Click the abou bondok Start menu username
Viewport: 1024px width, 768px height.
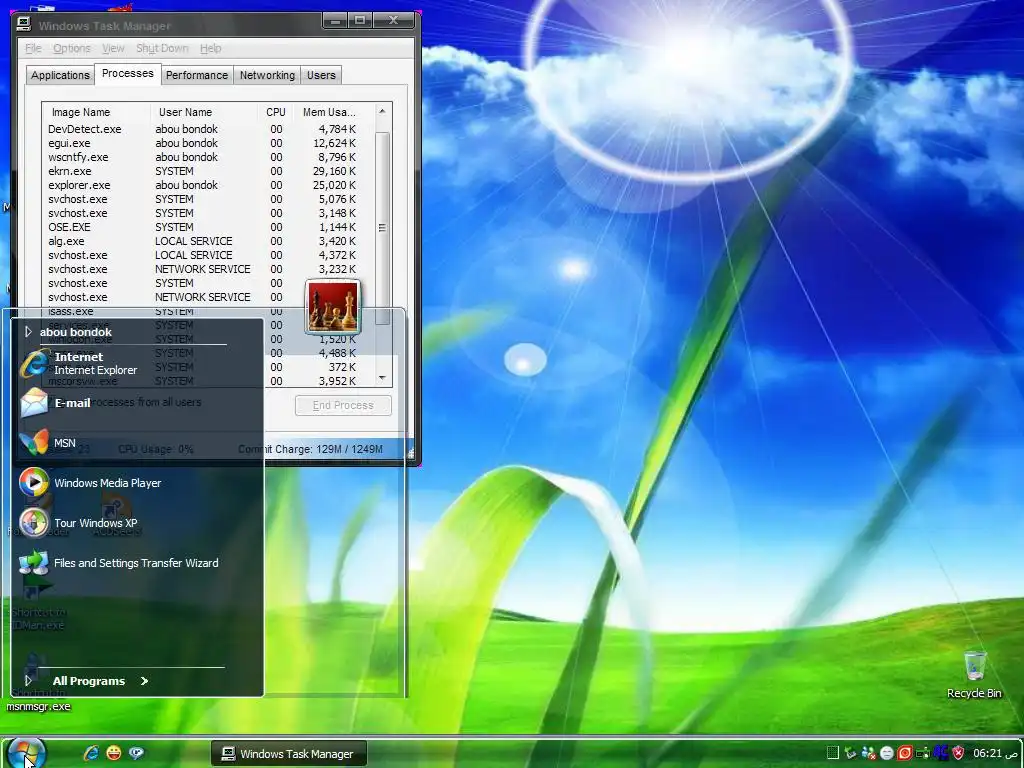point(76,332)
